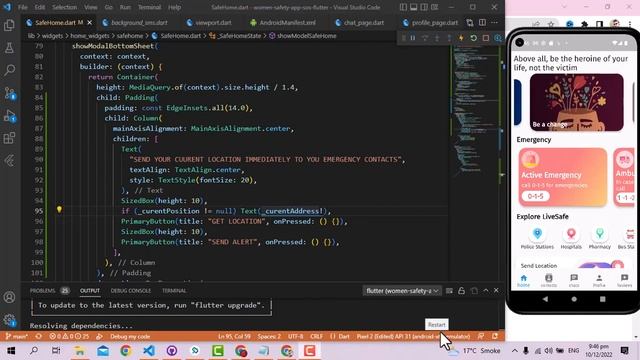640x360 pixels.
Task: Open the Extensions view
Action: pos(9,138)
